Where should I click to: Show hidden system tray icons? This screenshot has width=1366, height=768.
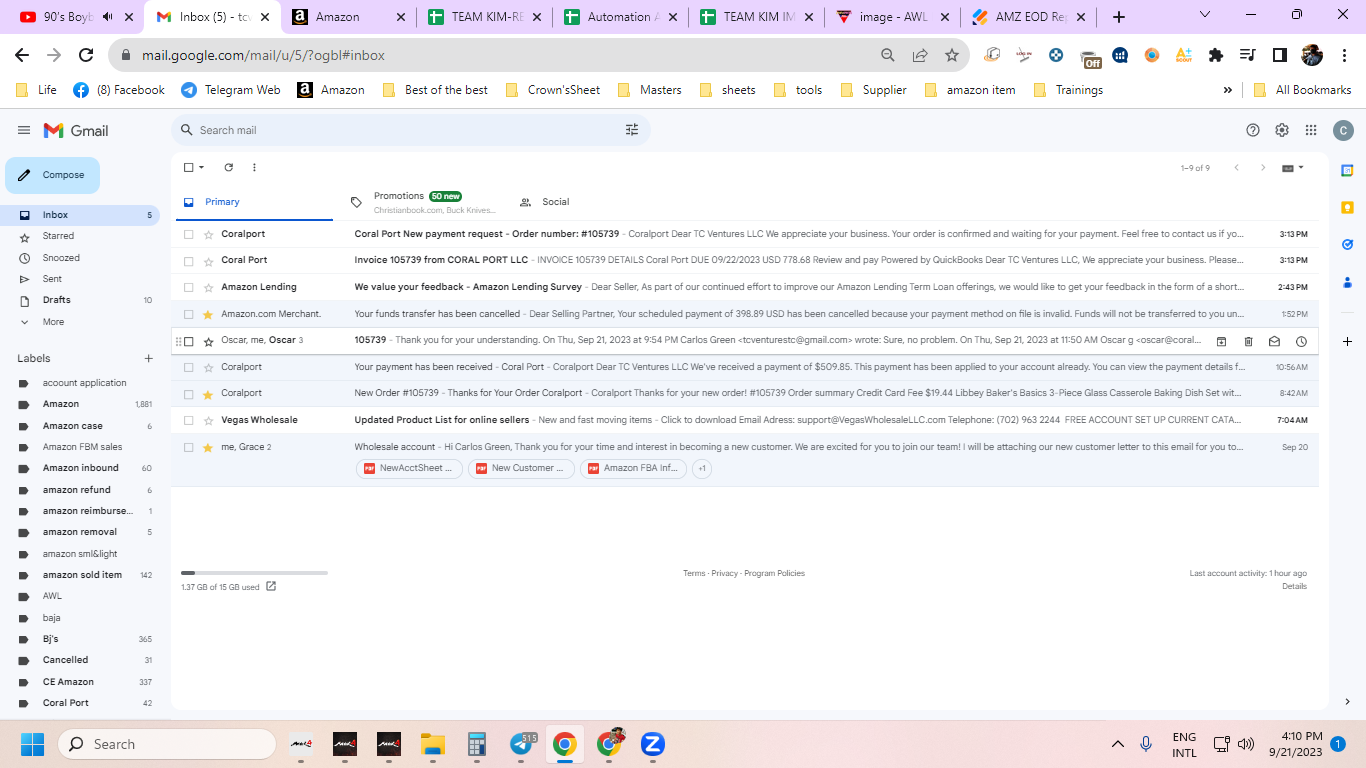(x=1118, y=744)
